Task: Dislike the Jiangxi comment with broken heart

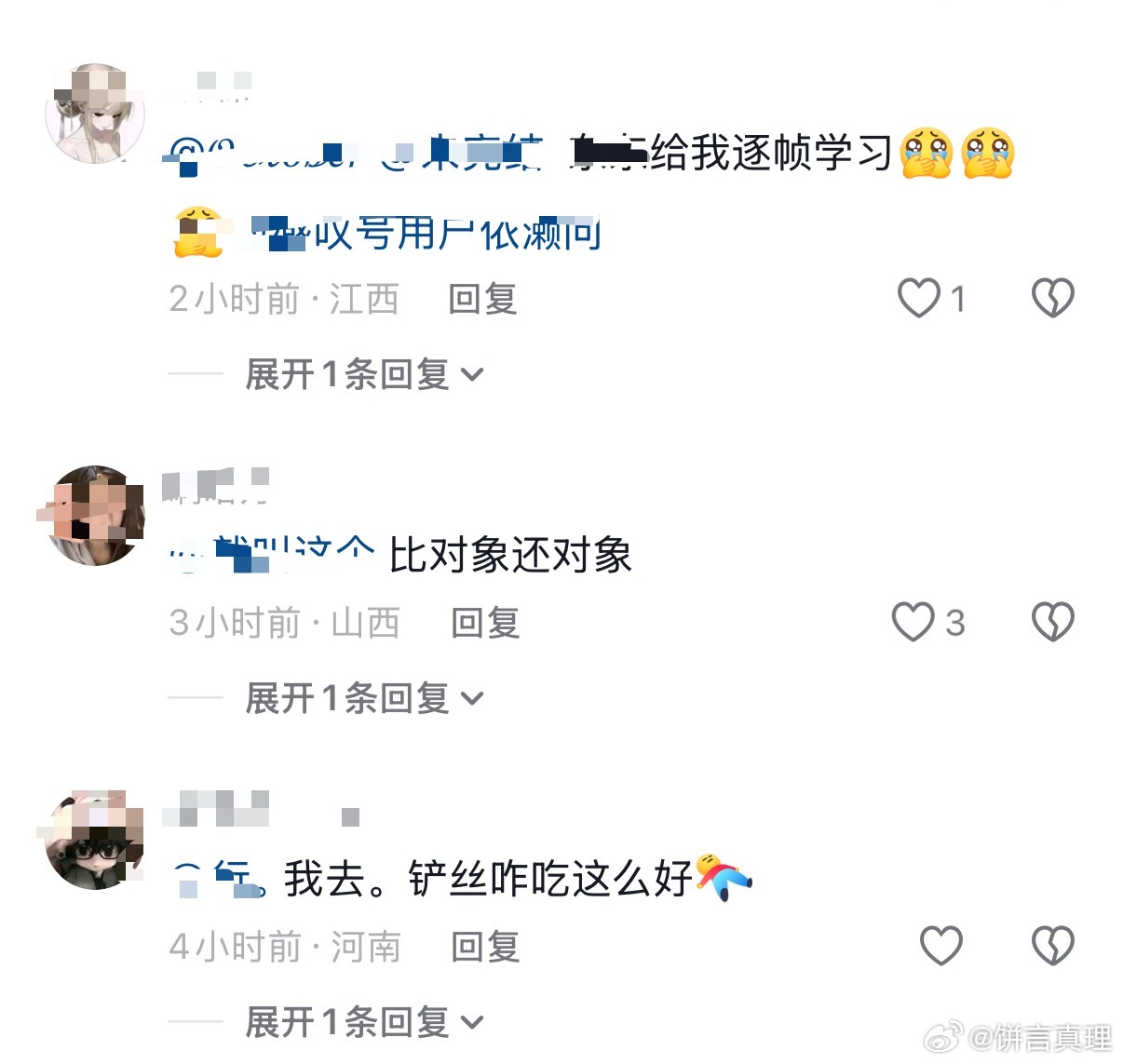Action: [1053, 299]
